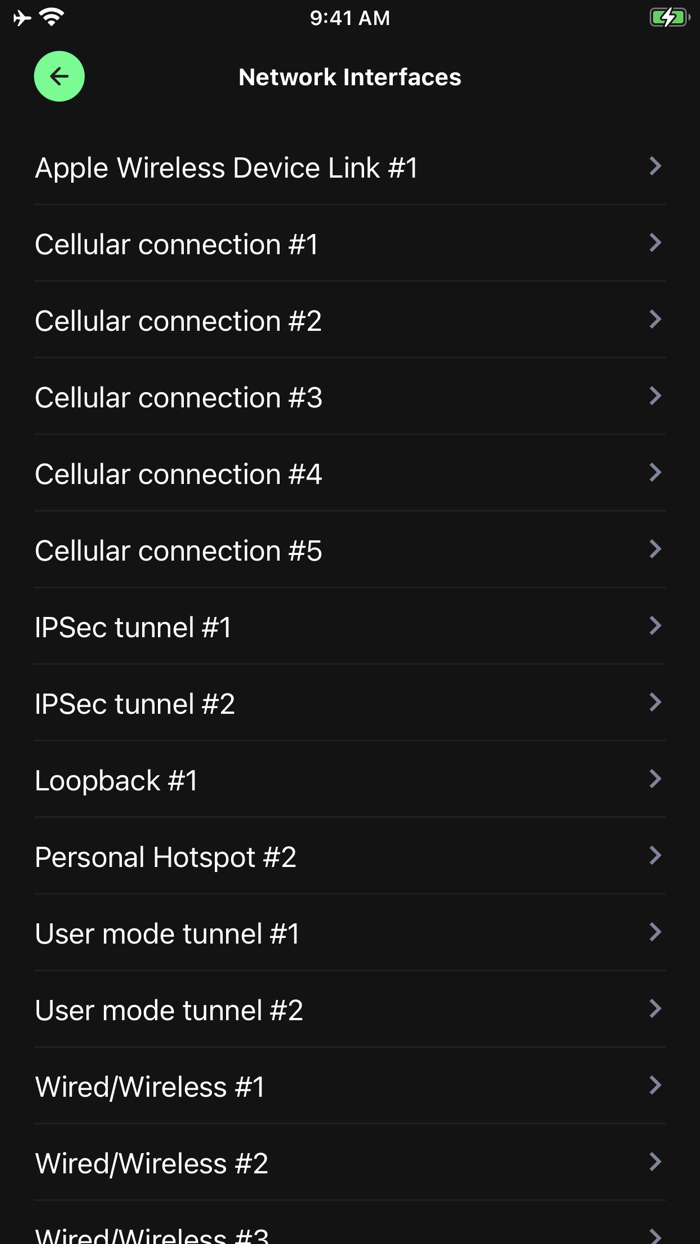Tap the green back arrow button

click(x=59, y=76)
